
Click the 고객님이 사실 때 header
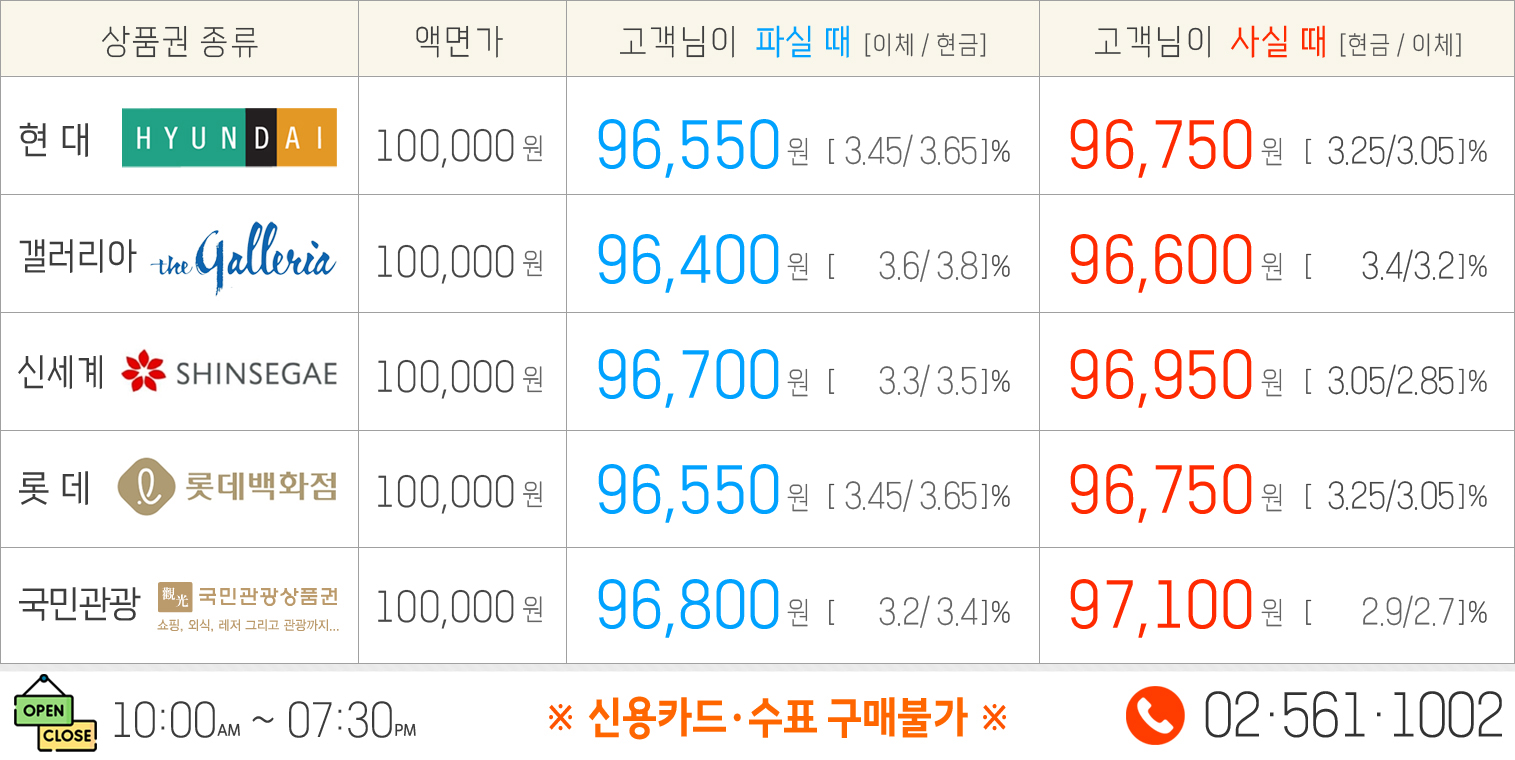[x=1277, y=42]
